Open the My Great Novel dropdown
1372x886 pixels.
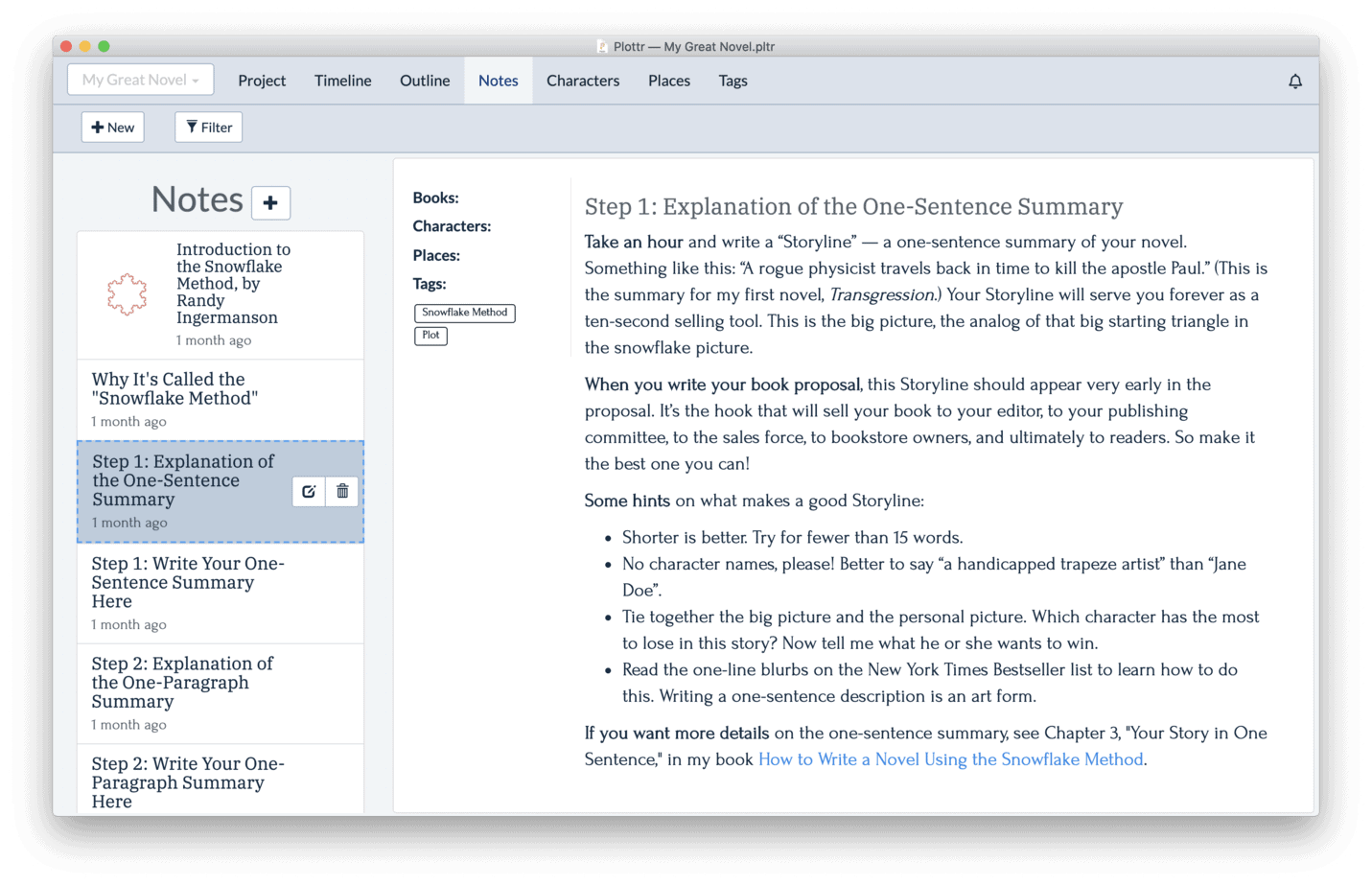click(x=140, y=80)
